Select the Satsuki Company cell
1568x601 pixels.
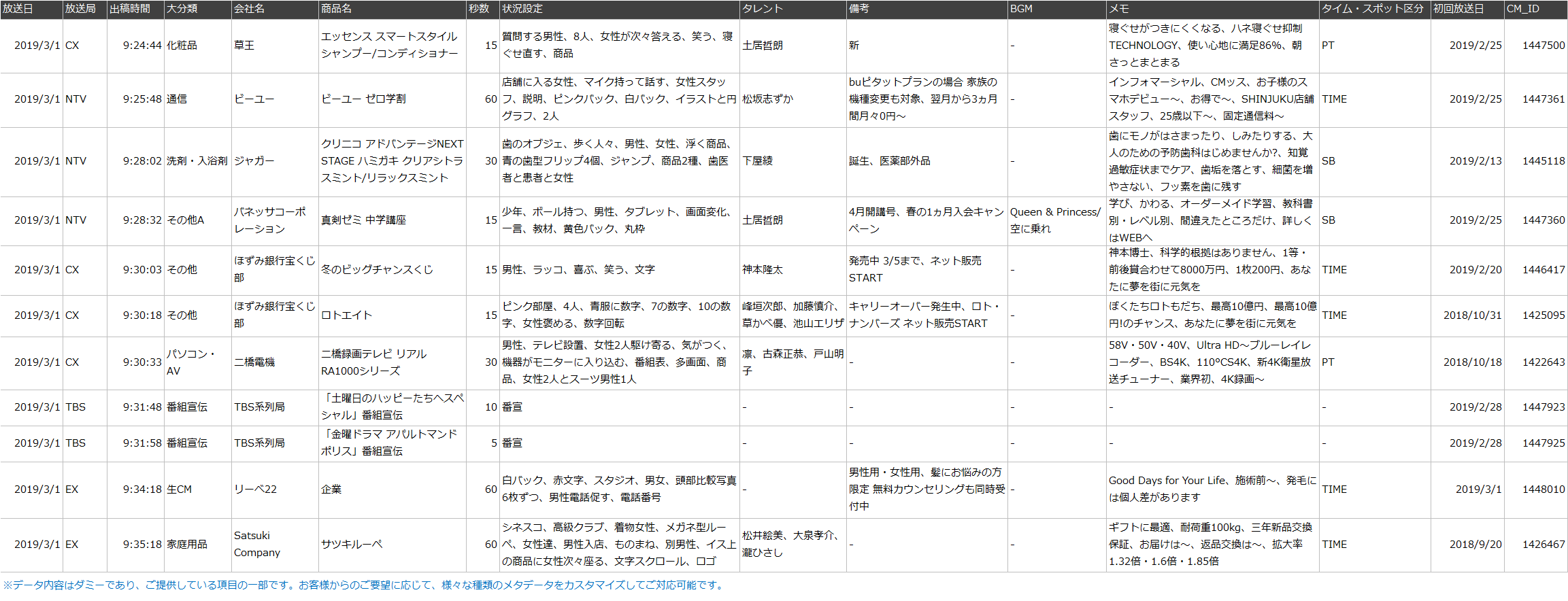(x=256, y=545)
